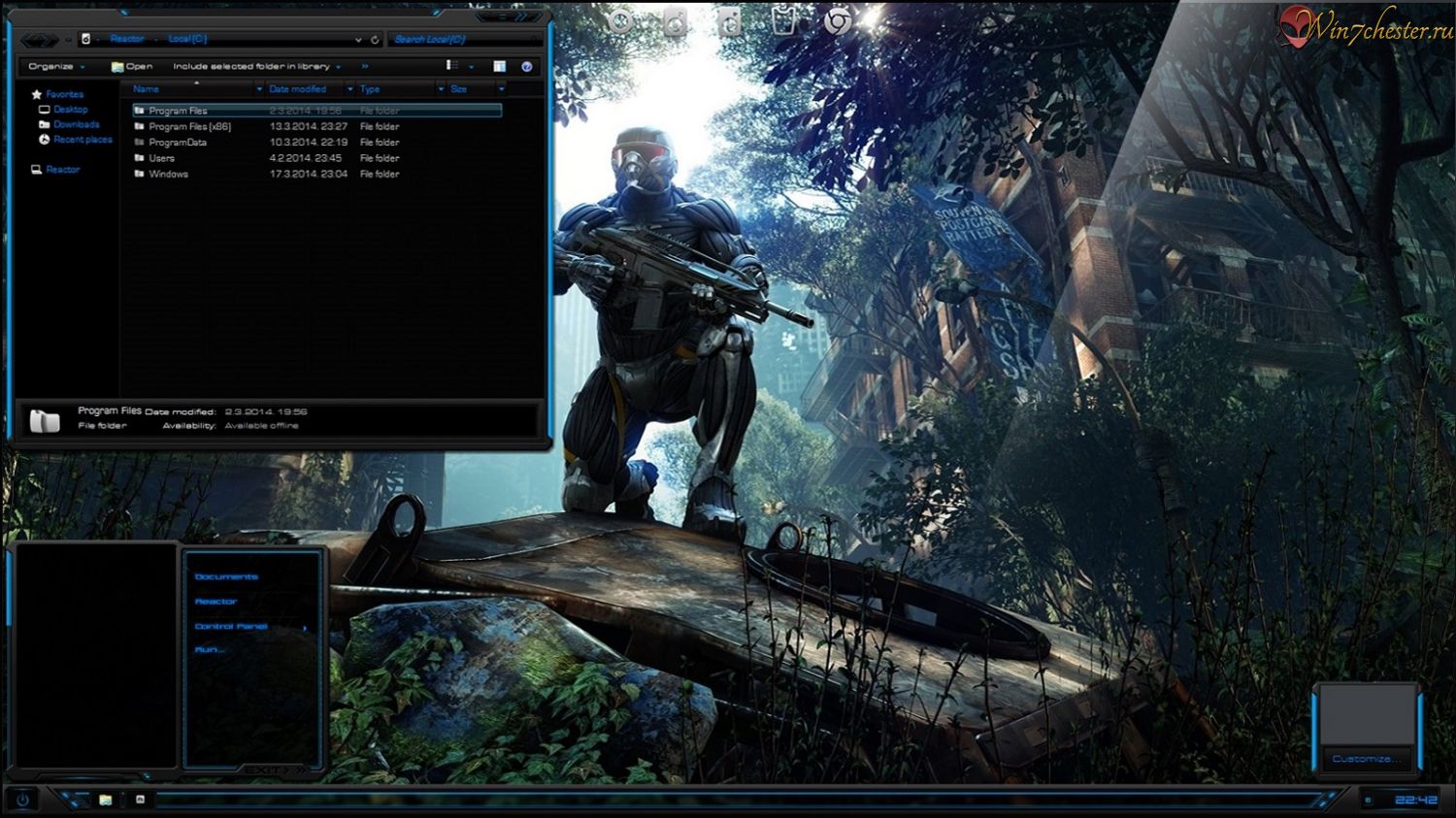1456x818 pixels.
Task: Navigate to Desktop in navigation pane
Action: [71, 110]
